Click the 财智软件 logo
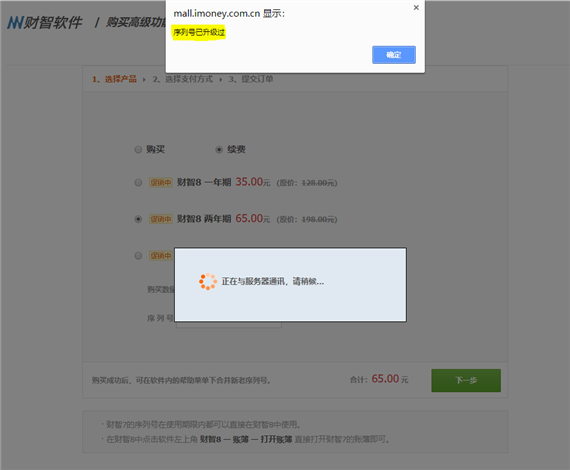 point(45,23)
